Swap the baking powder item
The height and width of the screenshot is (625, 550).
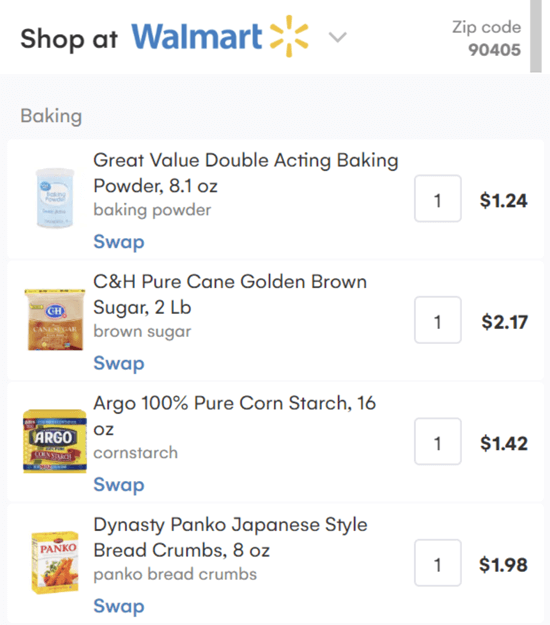coord(119,242)
